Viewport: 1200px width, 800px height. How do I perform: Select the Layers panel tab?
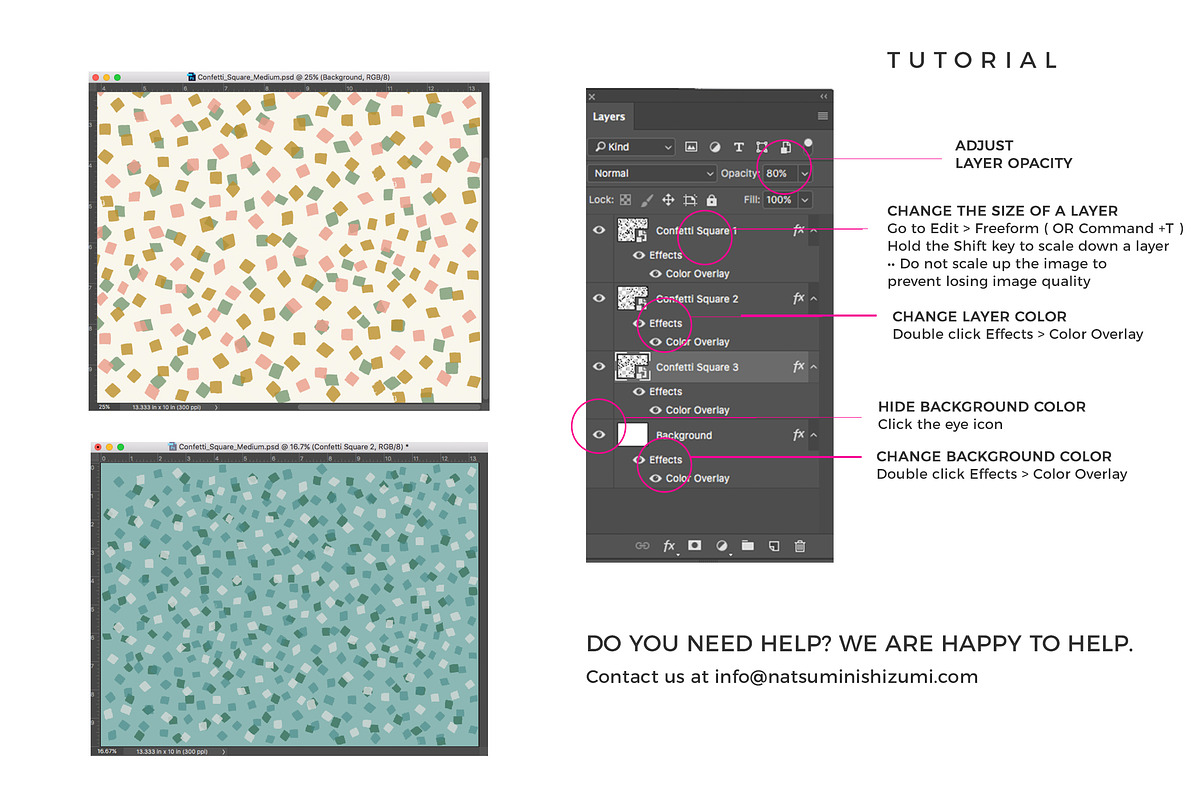(609, 117)
